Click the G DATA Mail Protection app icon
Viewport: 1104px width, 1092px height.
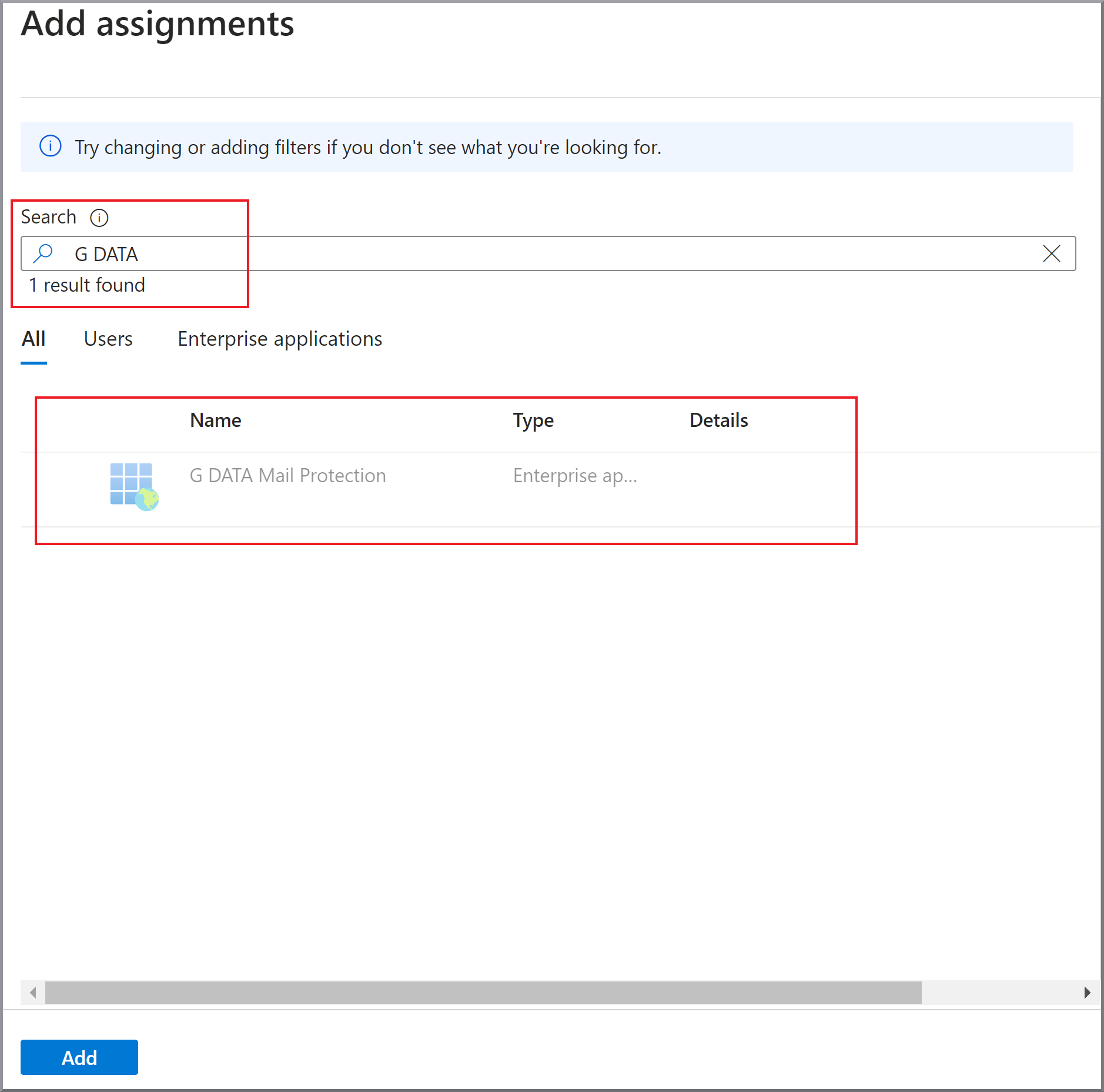click(x=134, y=487)
